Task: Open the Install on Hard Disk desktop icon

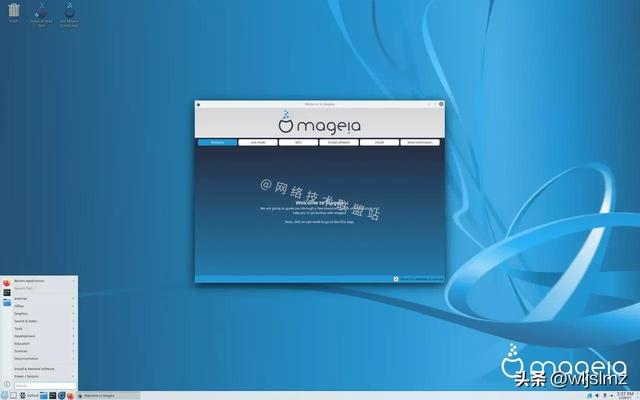Action: 41,14
